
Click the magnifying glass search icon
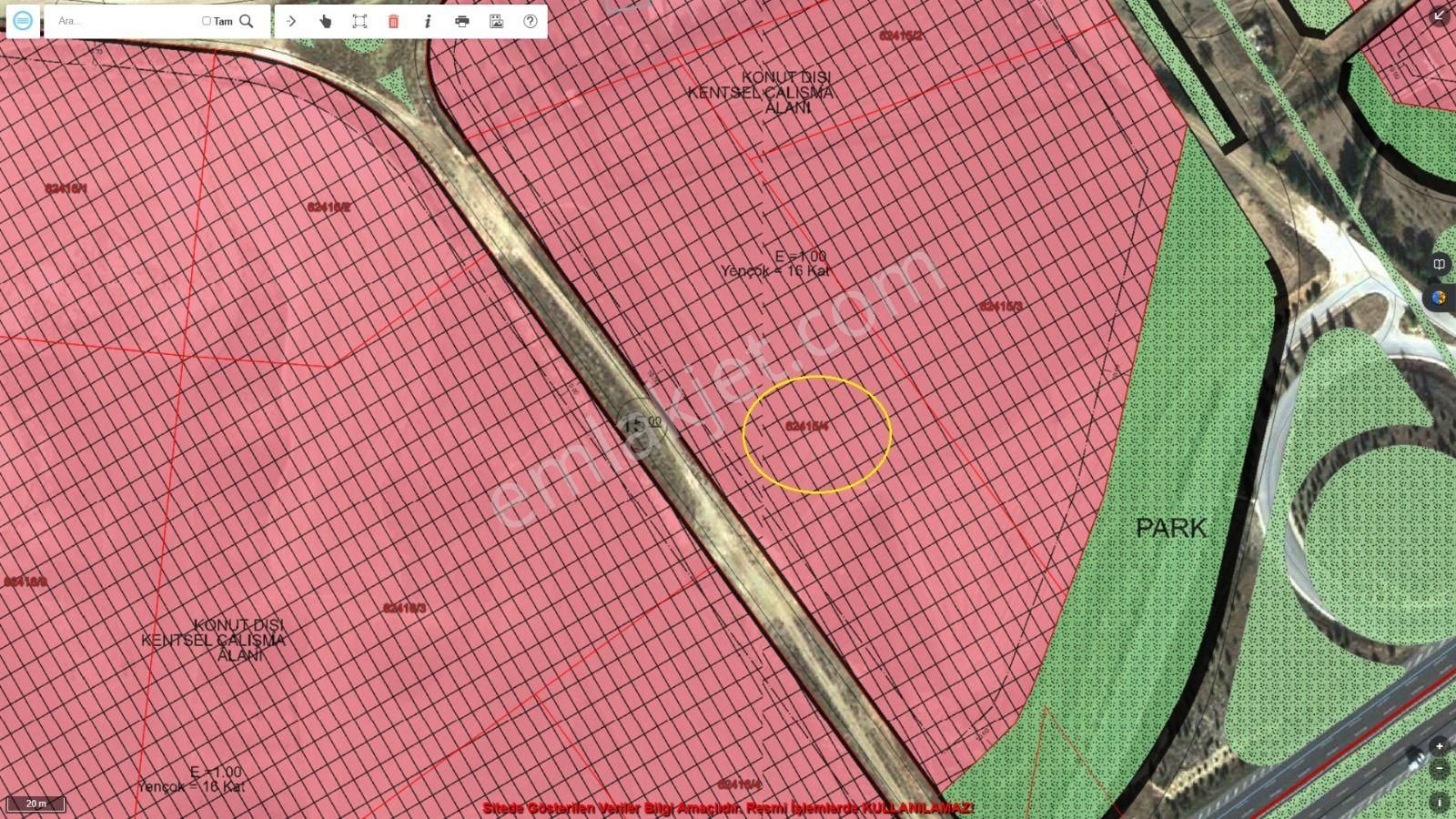246,21
